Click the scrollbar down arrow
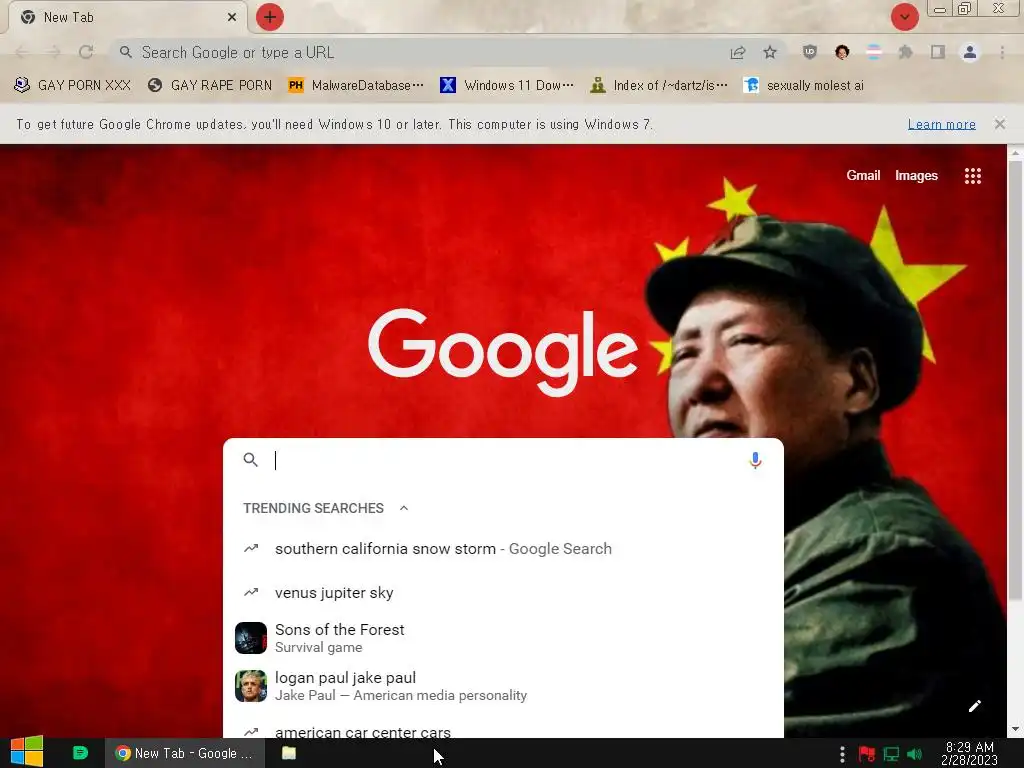The image size is (1024, 768). click(1014, 729)
